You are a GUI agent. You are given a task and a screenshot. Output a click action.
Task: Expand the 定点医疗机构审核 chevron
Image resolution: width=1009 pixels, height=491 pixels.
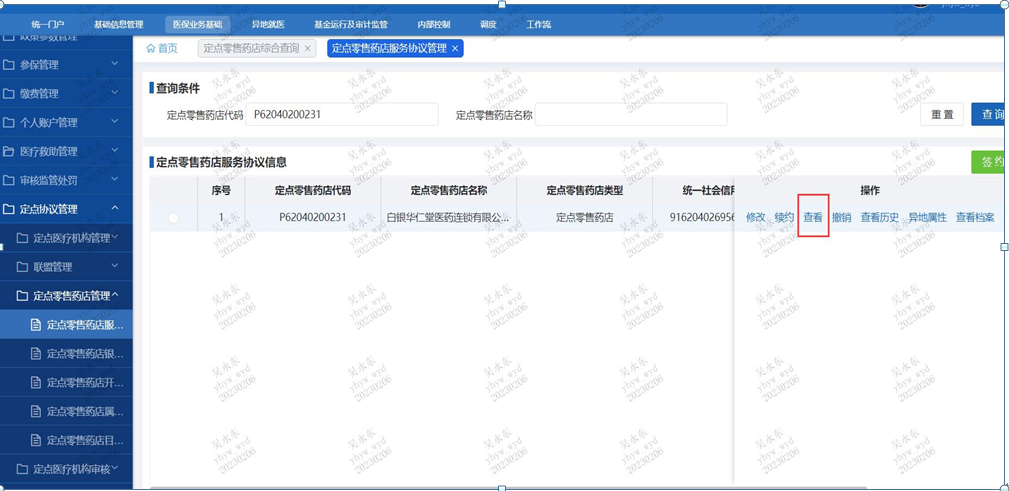[115, 468]
